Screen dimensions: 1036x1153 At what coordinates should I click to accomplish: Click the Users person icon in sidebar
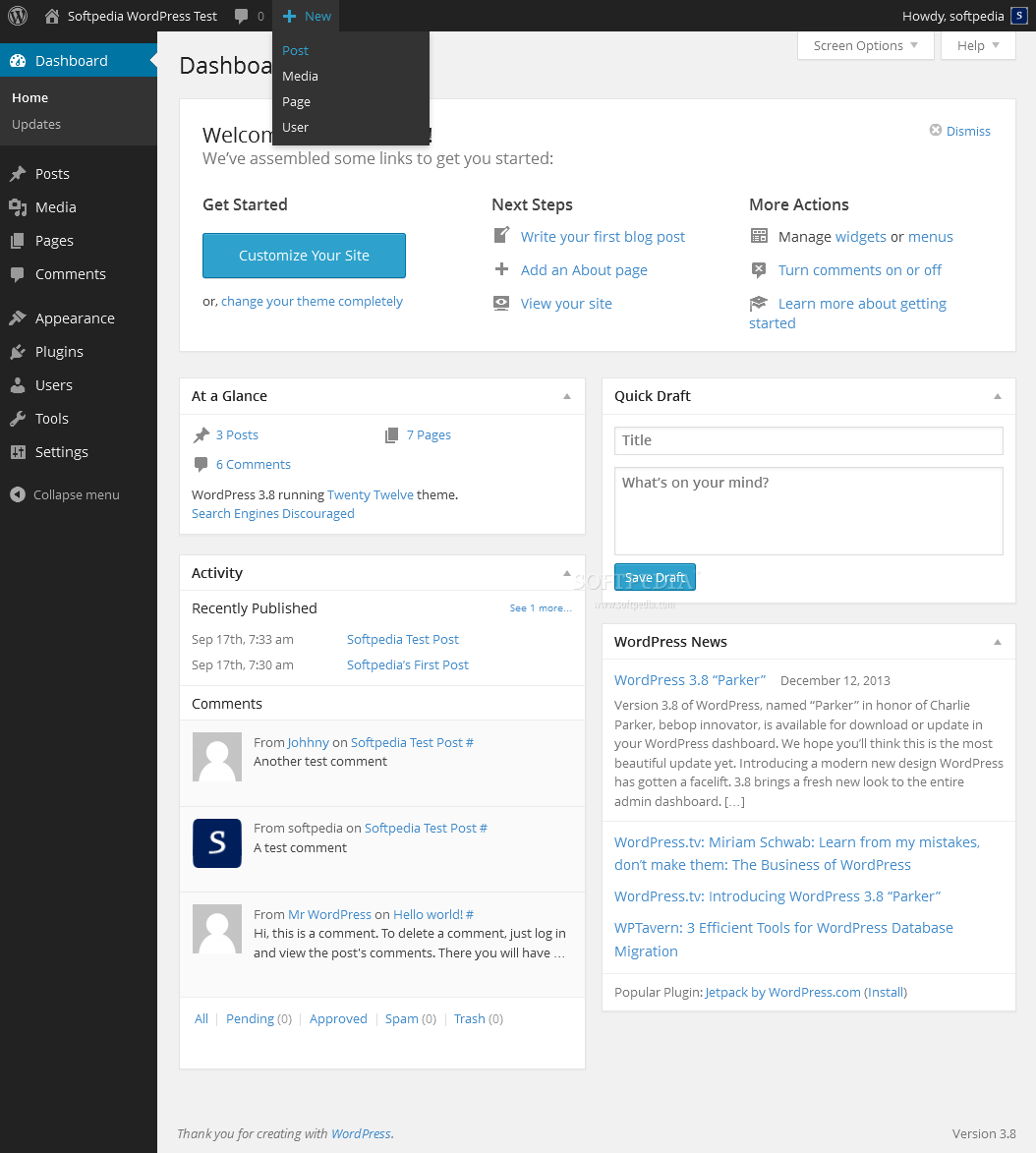click(18, 385)
